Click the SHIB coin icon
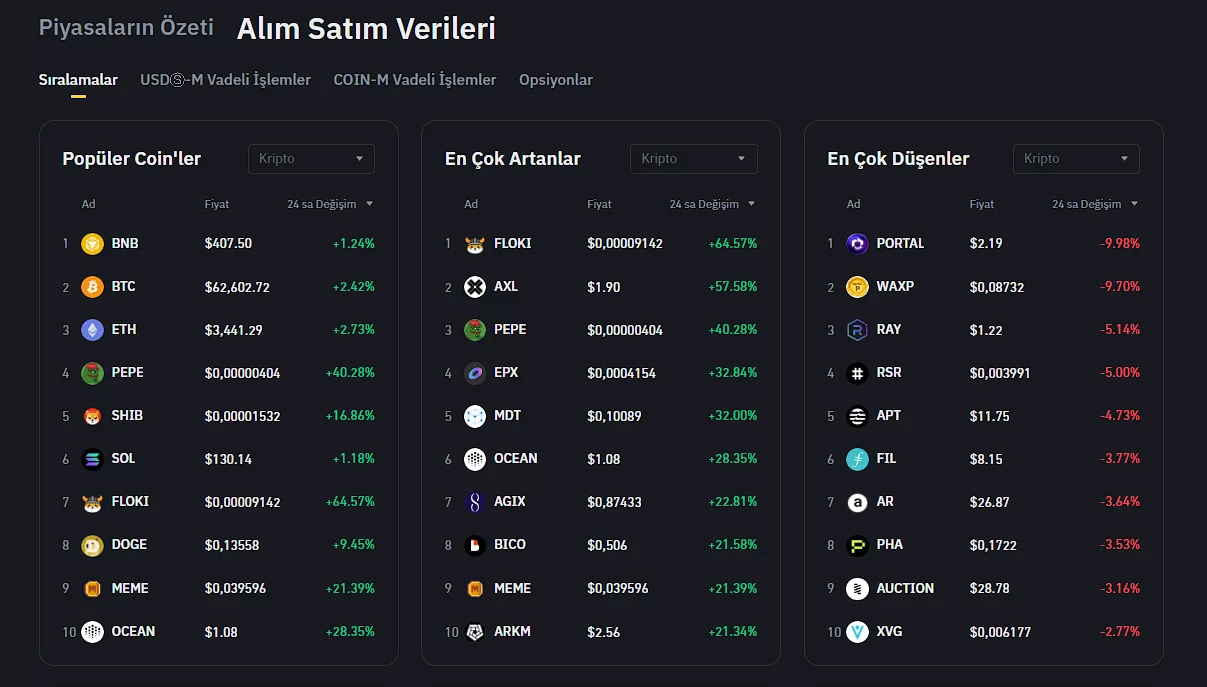 pyautogui.click(x=92, y=416)
